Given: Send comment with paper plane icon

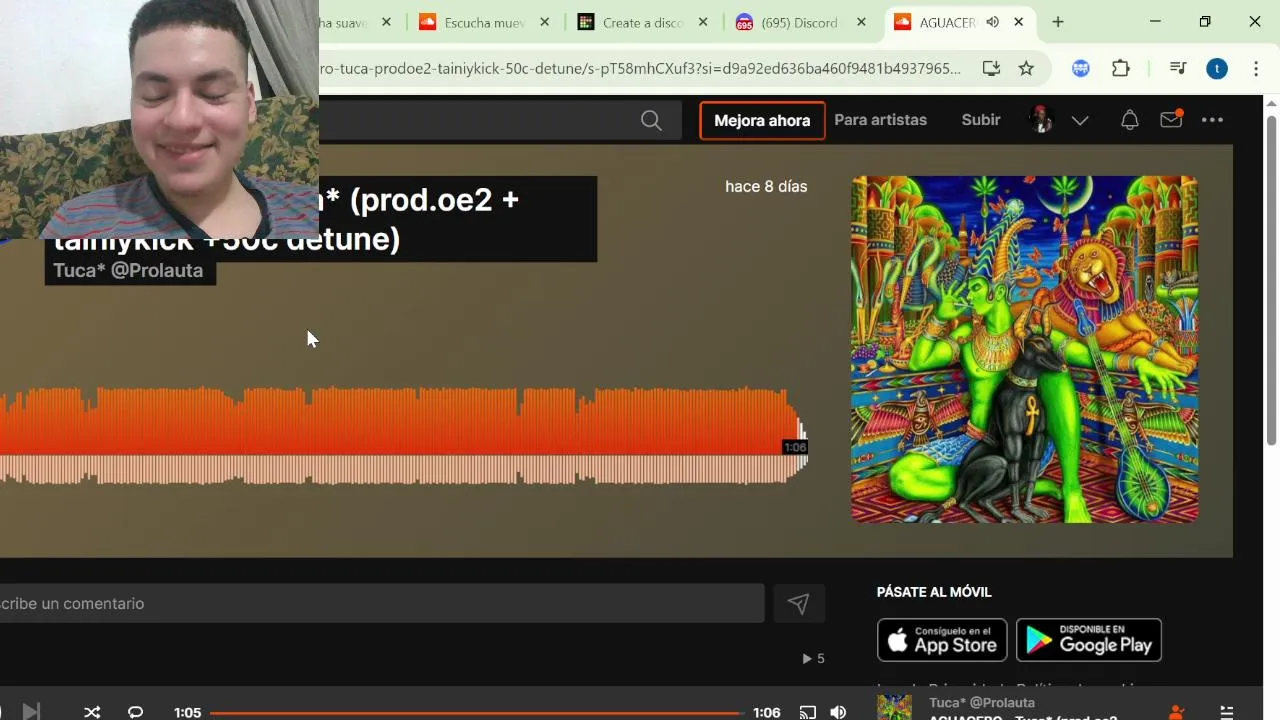Looking at the screenshot, I should (x=798, y=603).
